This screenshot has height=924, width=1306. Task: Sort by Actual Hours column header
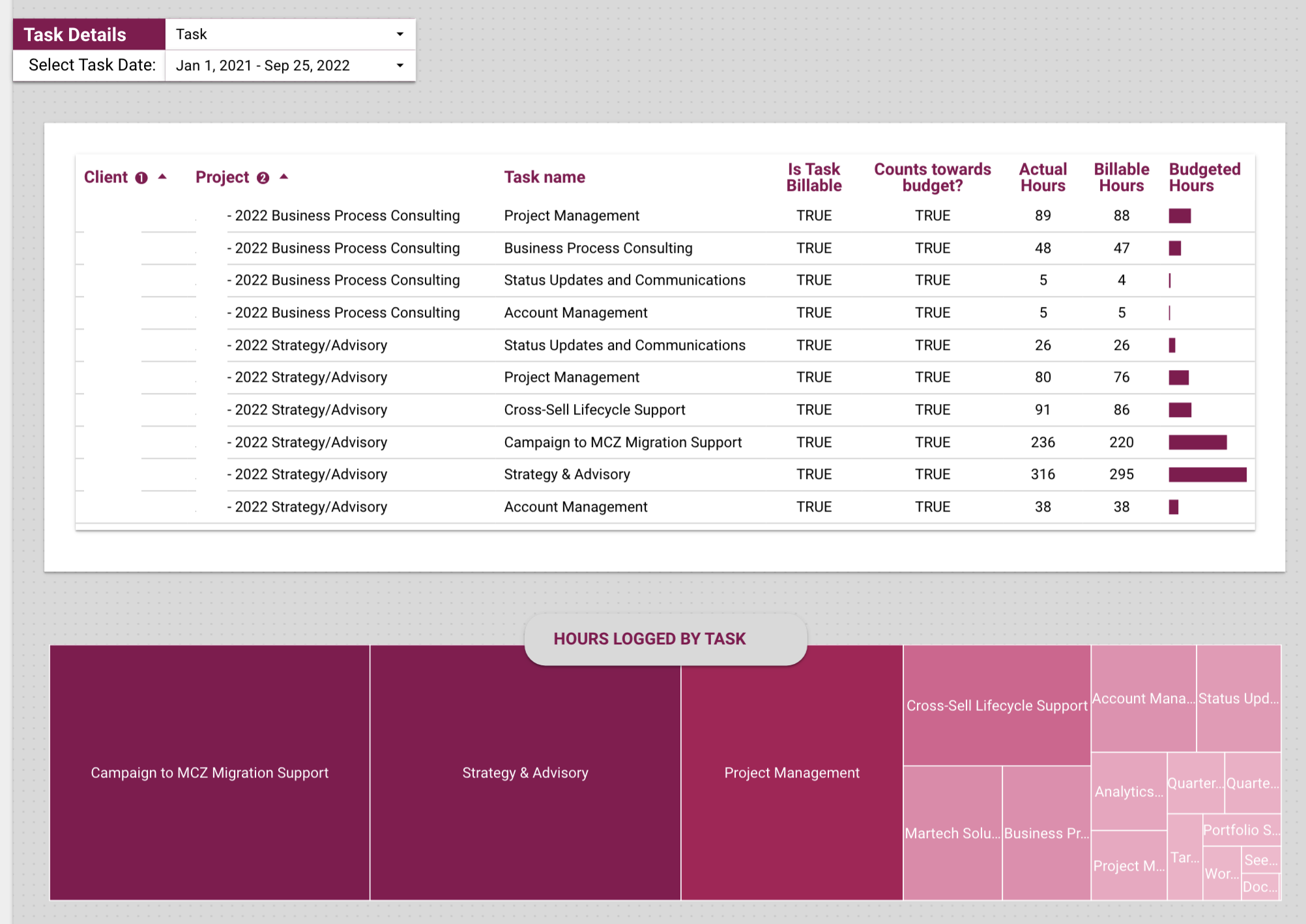pos(1042,177)
